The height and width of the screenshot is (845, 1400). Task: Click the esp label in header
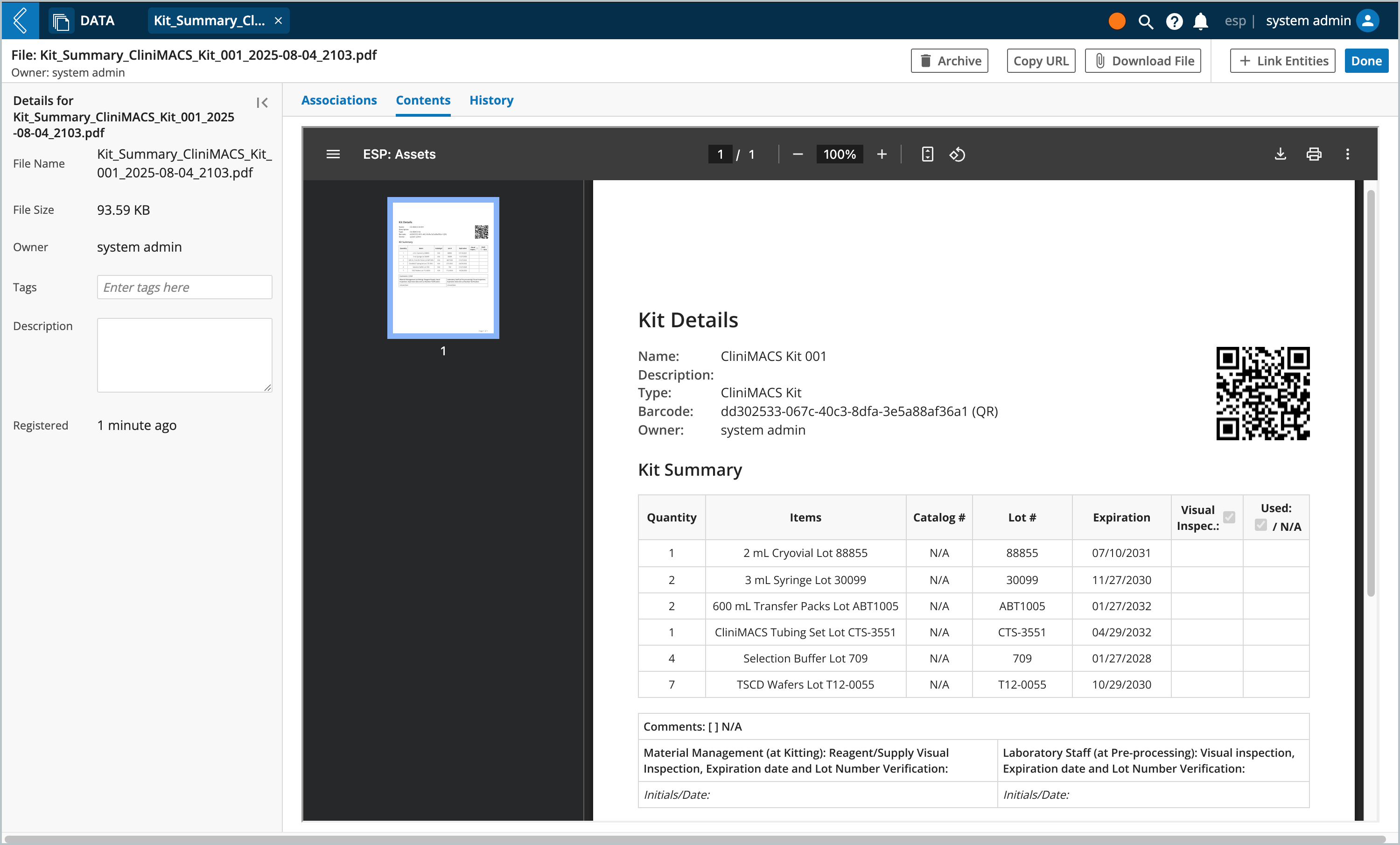[x=1235, y=21]
